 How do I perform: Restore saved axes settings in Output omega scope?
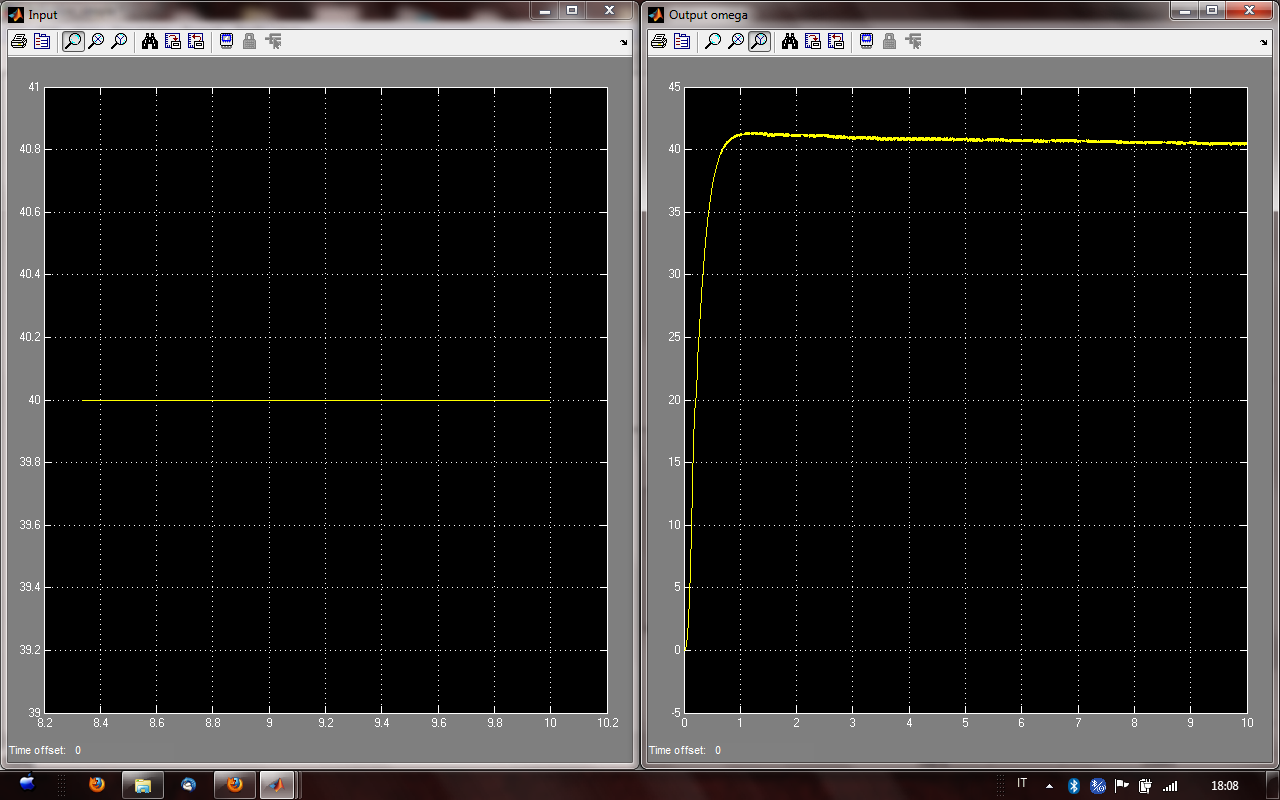(836, 41)
